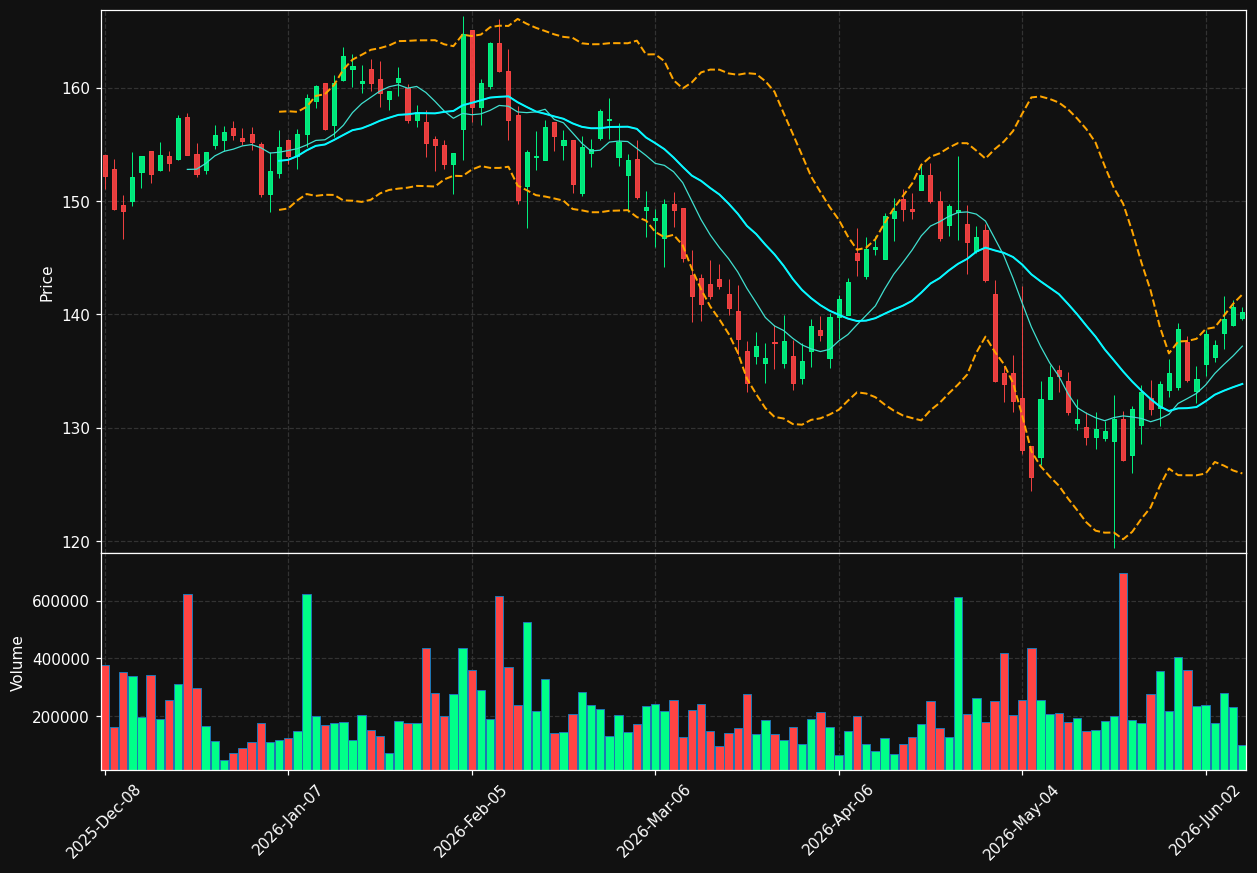Click the 2025-Dec-08 date label

point(104,822)
